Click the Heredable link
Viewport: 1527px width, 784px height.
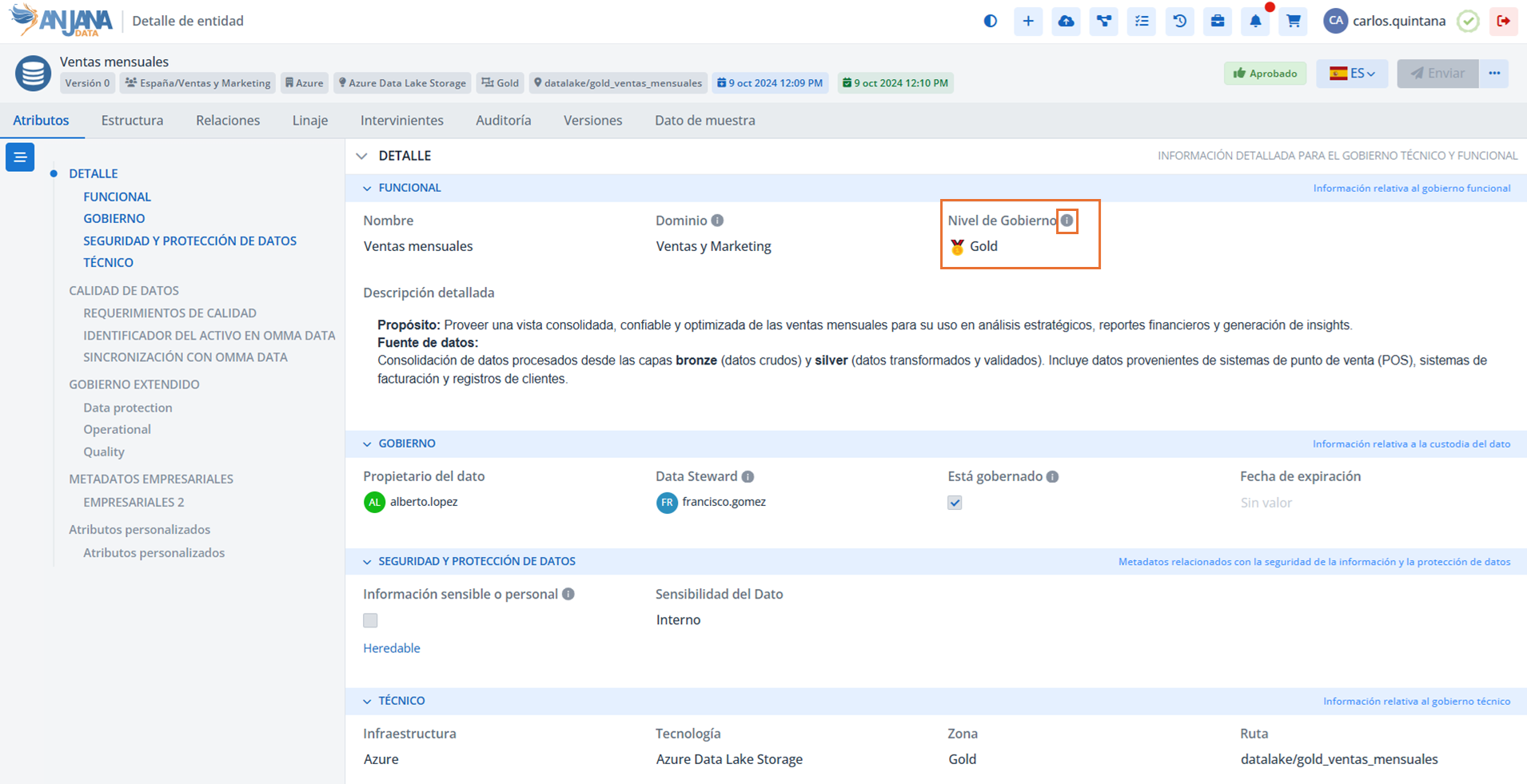(391, 648)
